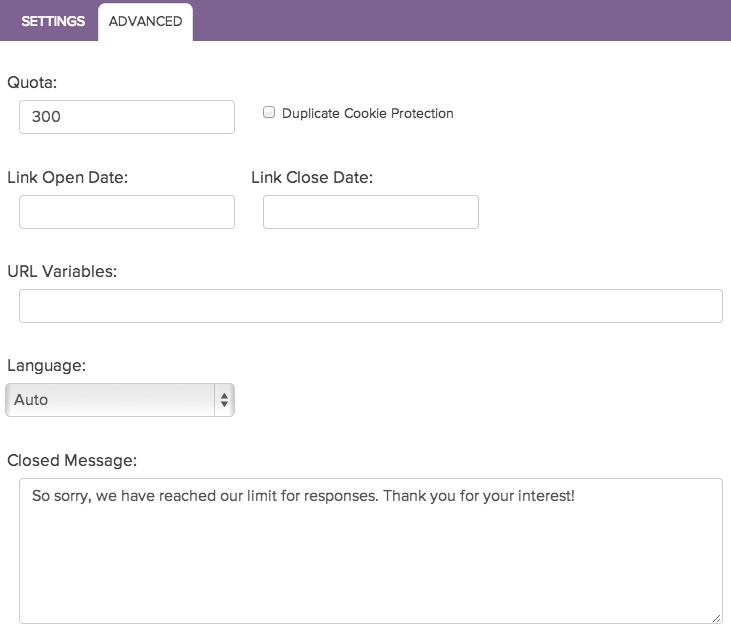Click the Language dropdown stepper arrows
This screenshot has height=628, width=731.
[x=224, y=400]
